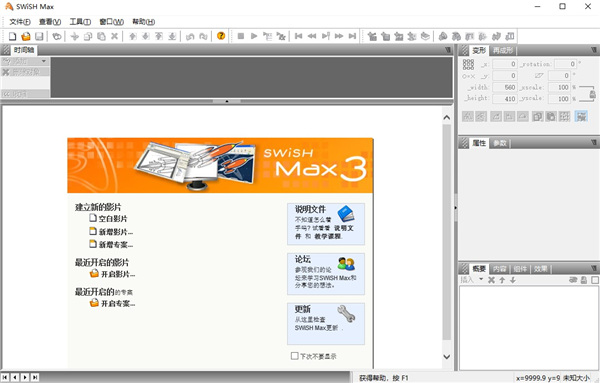Viewport: 600px width, 383px height.
Task: Open the Transform panel options menu arrow
Action: pyautogui.click(x=593, y=50)
